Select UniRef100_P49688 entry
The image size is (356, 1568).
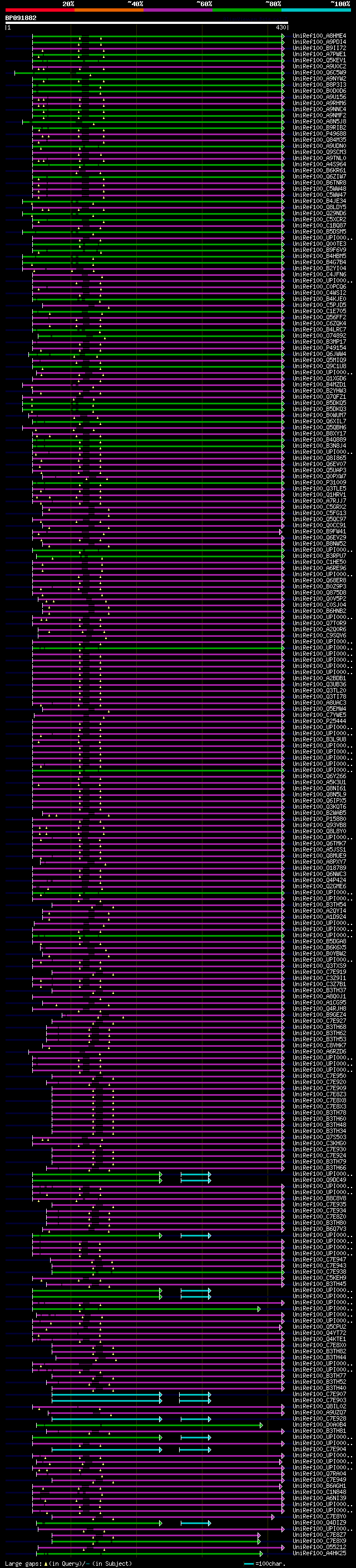319,134
